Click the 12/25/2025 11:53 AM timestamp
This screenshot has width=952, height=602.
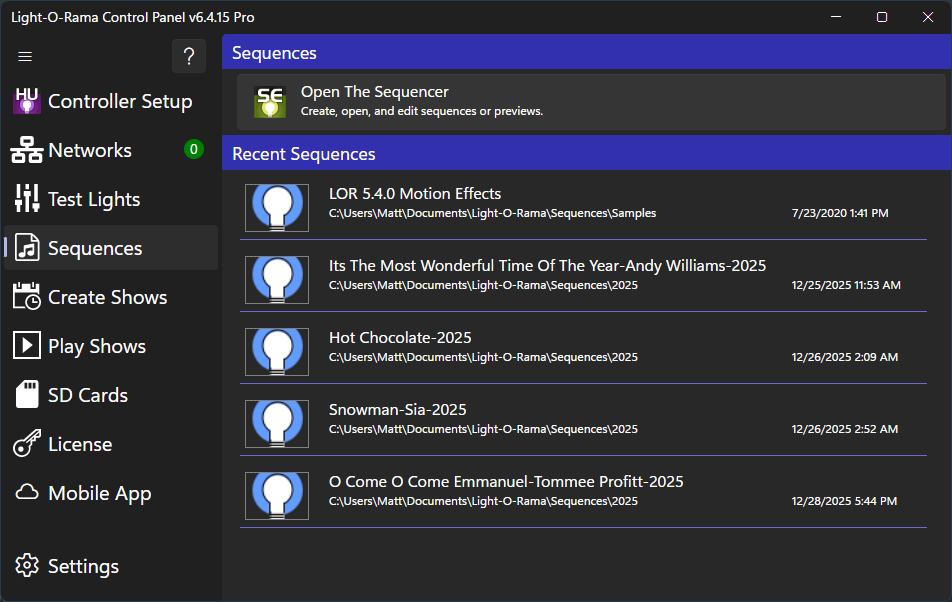pos(846,285)
